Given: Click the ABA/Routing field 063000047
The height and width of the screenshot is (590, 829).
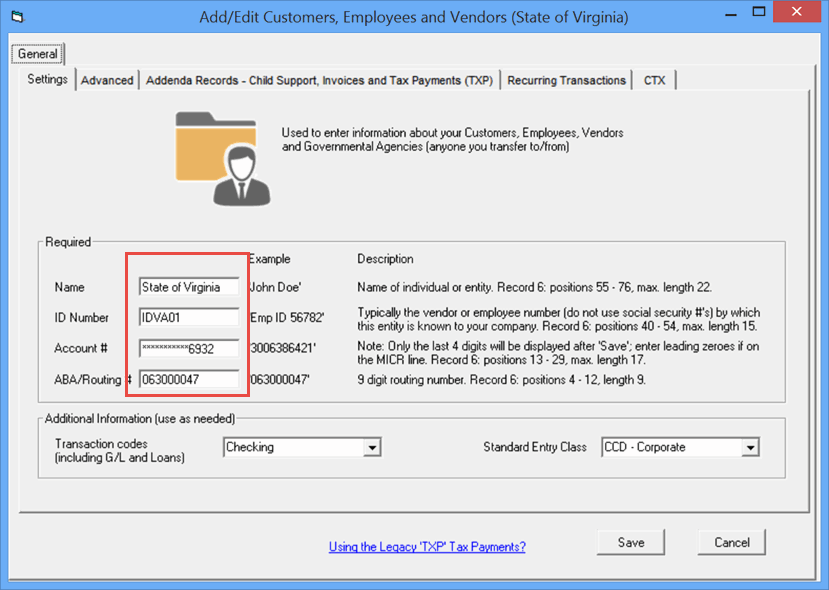Looking at the screenshot, I should click(x=189, y=379).
